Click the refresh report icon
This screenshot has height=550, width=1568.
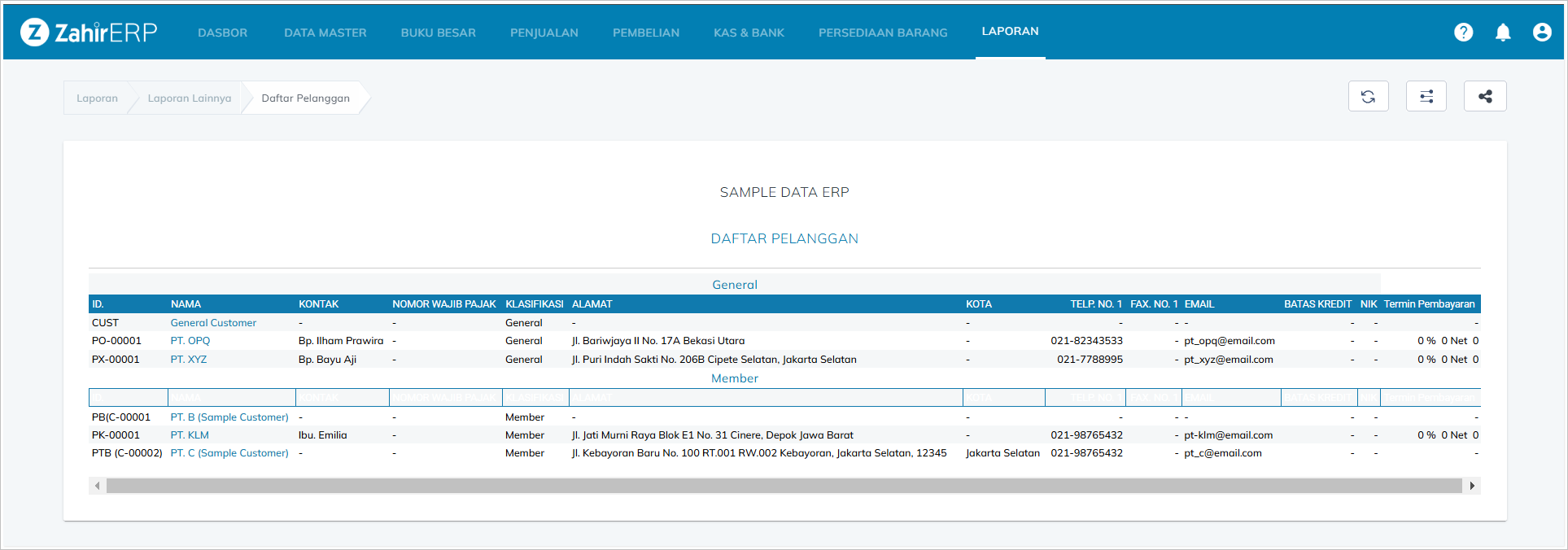coord(1368,97)
